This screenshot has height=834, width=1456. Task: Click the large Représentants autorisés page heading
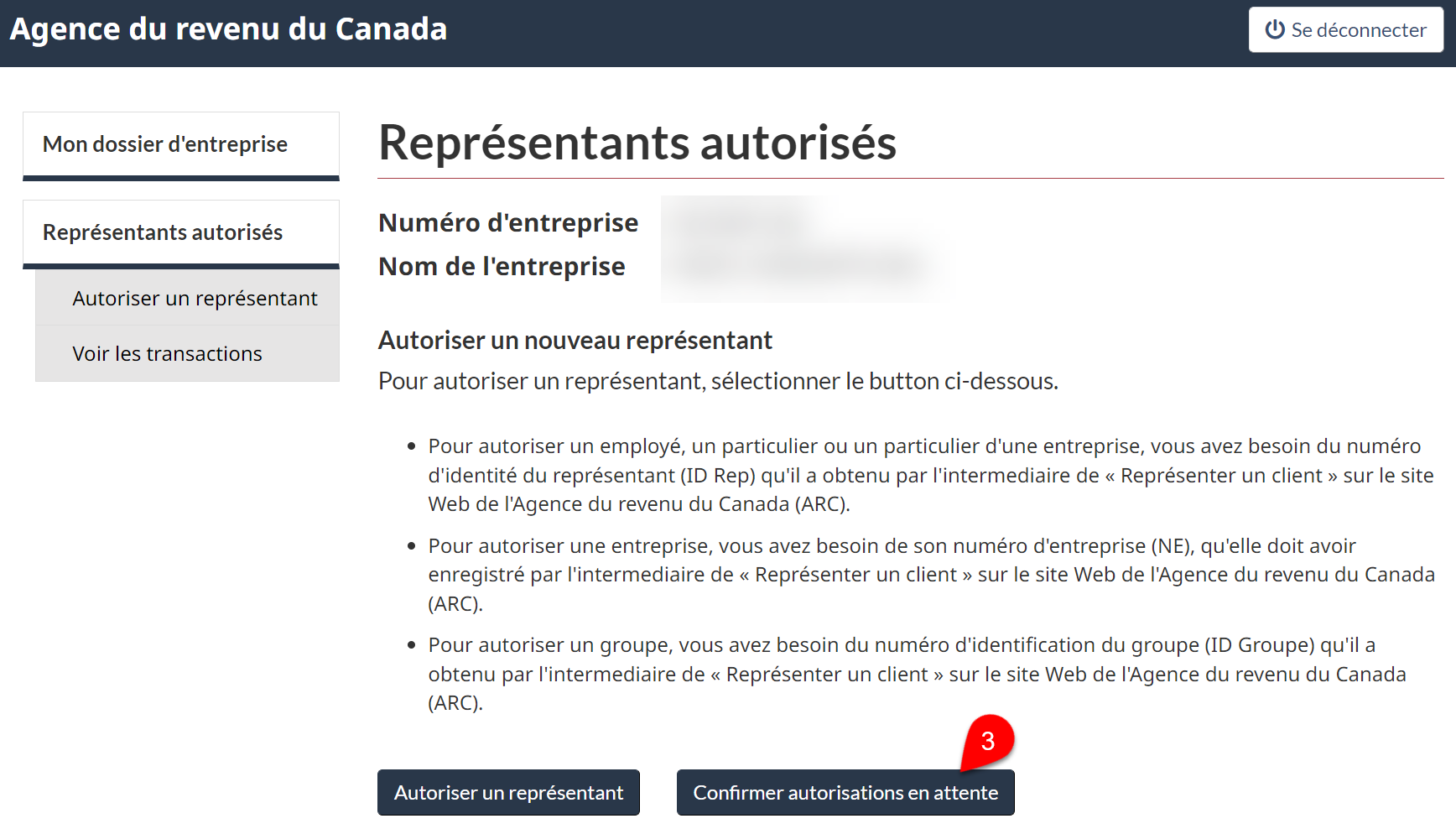[637, 142]
